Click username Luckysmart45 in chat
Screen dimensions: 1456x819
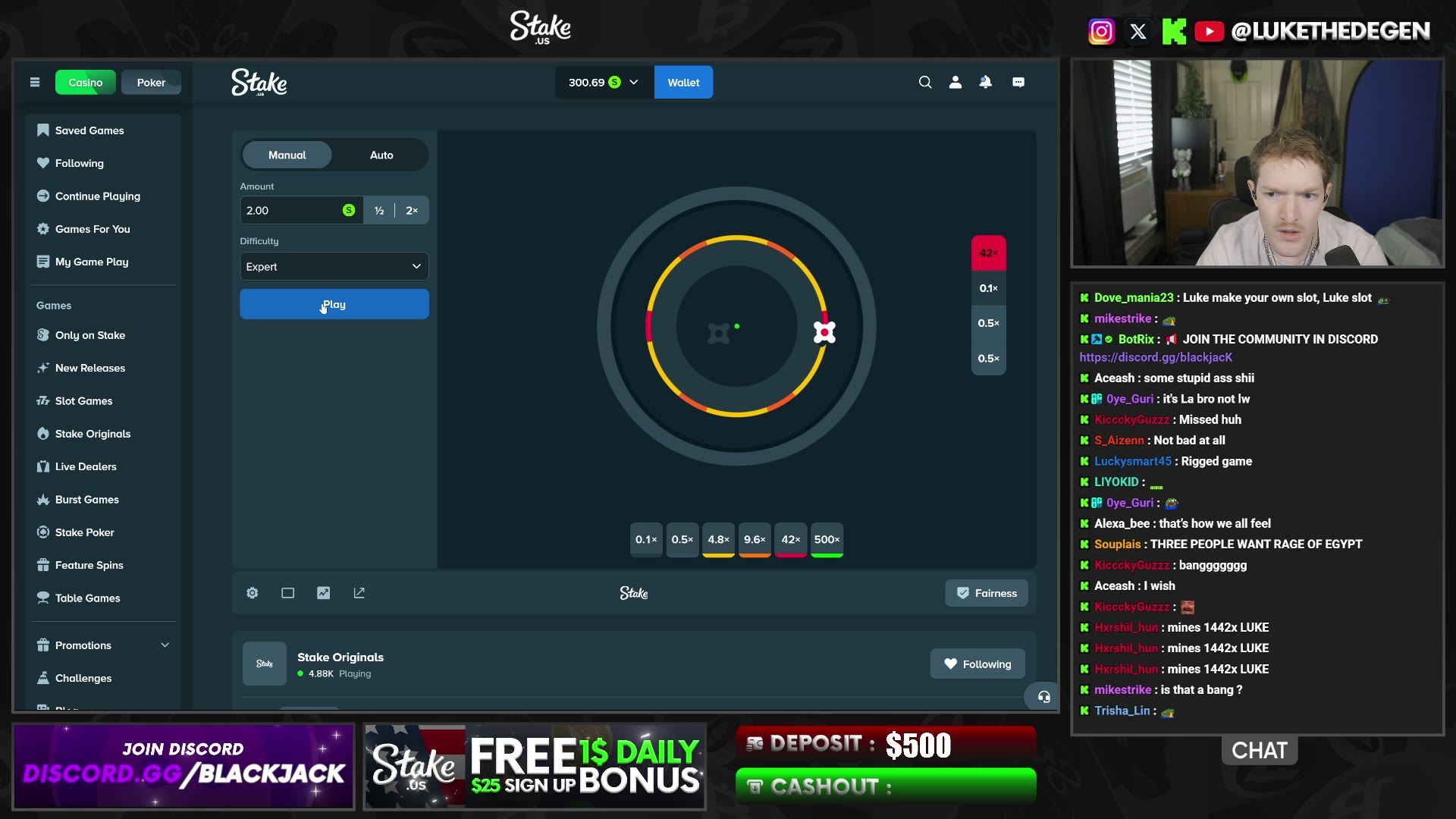[x=1133, y=461]
